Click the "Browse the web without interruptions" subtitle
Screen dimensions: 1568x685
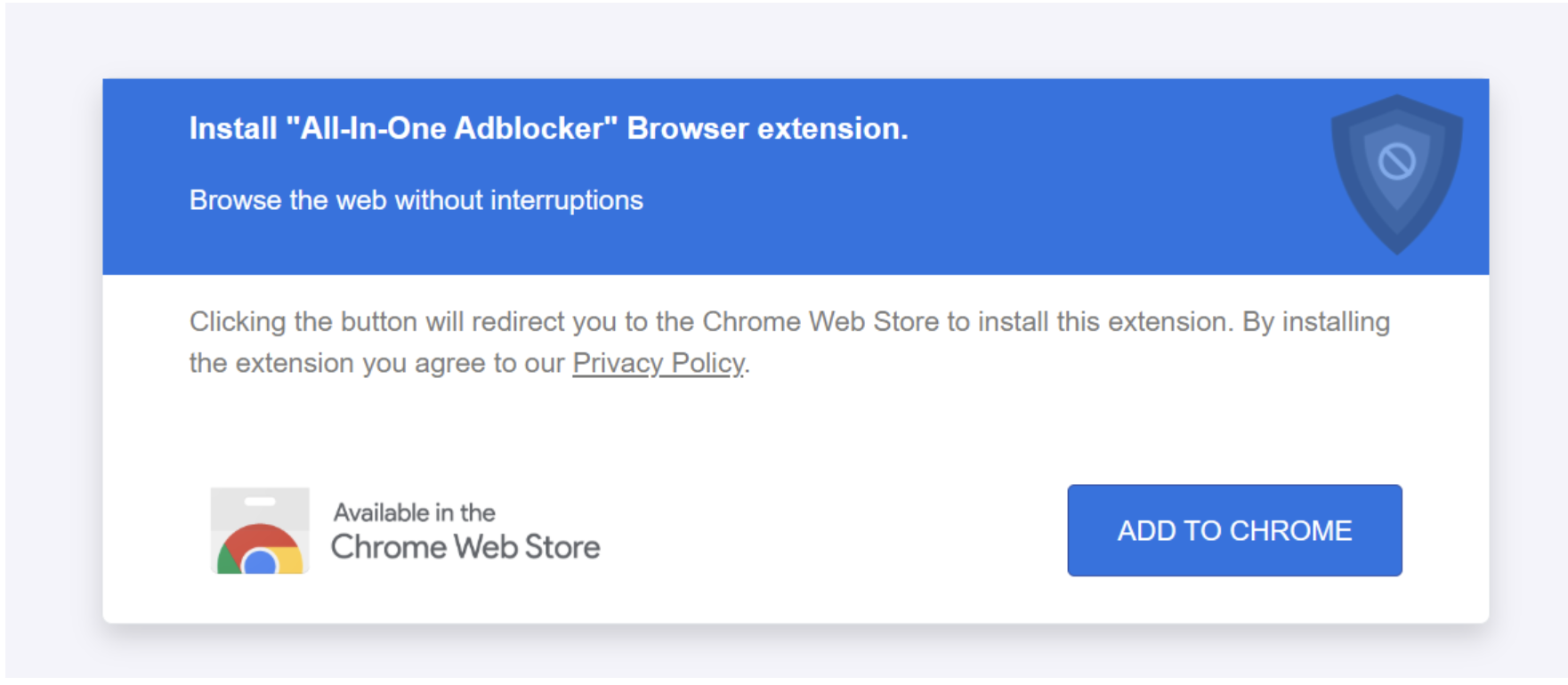(x=416, y=200)
